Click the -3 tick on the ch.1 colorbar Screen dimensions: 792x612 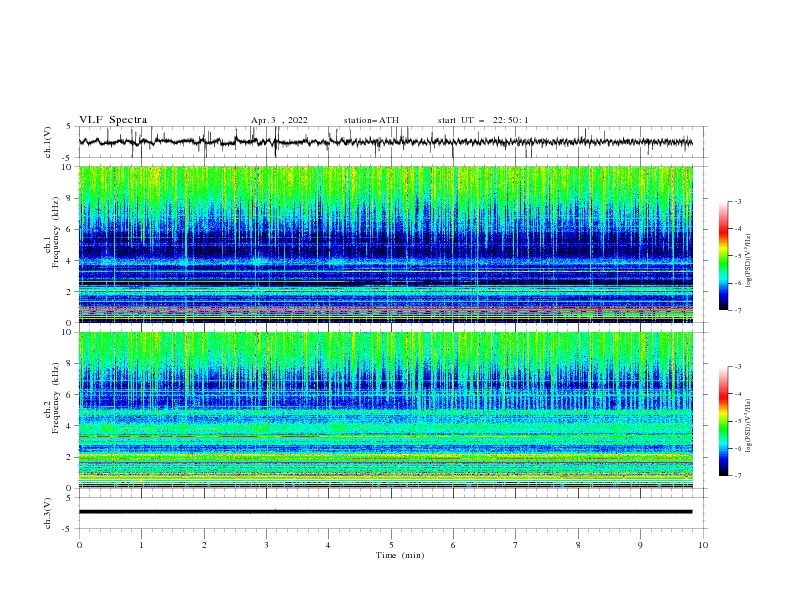(x=737, y=201)
